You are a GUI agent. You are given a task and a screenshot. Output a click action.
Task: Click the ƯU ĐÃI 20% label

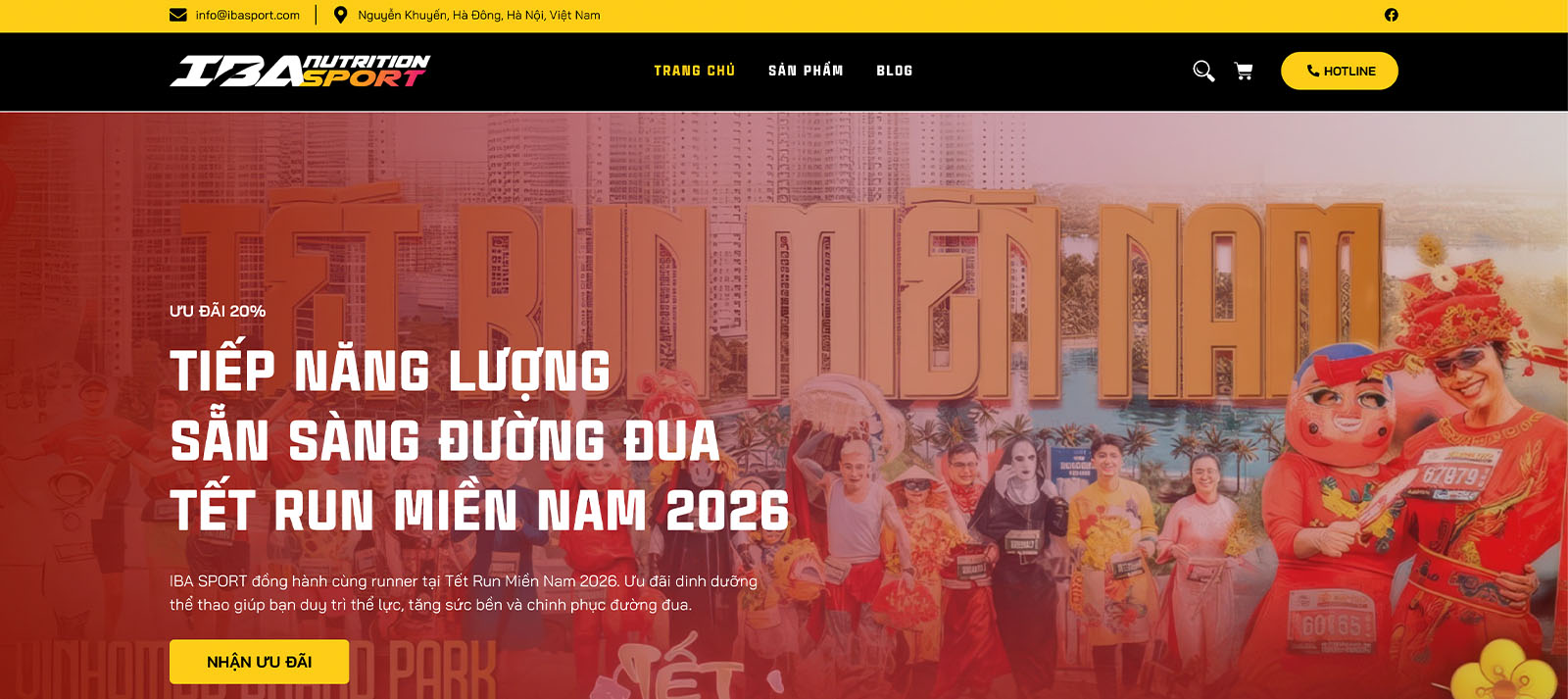(x=218, y=311)
